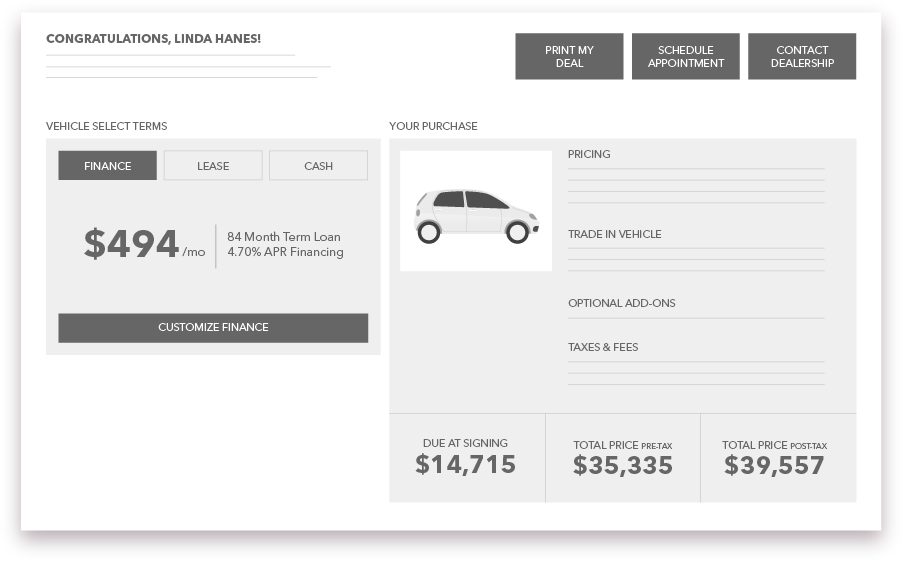Click the 84 Month Term Loan text
Screen dimensions: 903x561
click(283, 237)
